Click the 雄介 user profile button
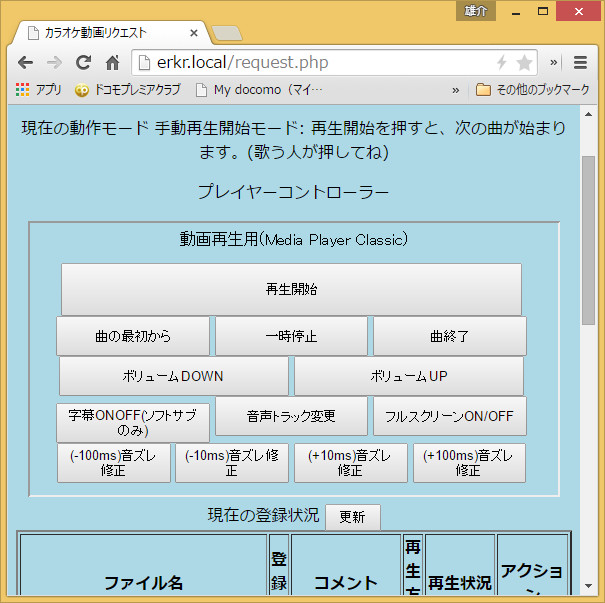Viewport: 605px width, 603px height. 476,11
